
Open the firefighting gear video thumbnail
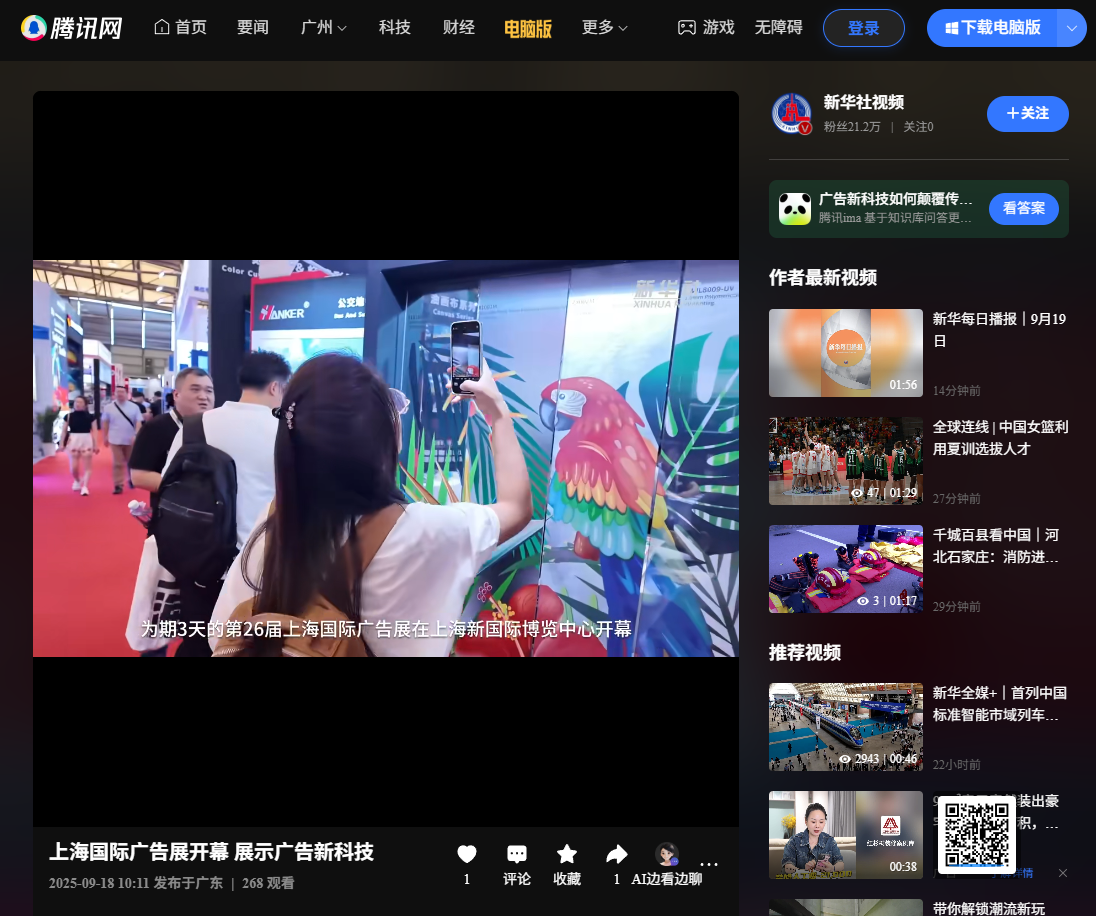coord(846,569)
